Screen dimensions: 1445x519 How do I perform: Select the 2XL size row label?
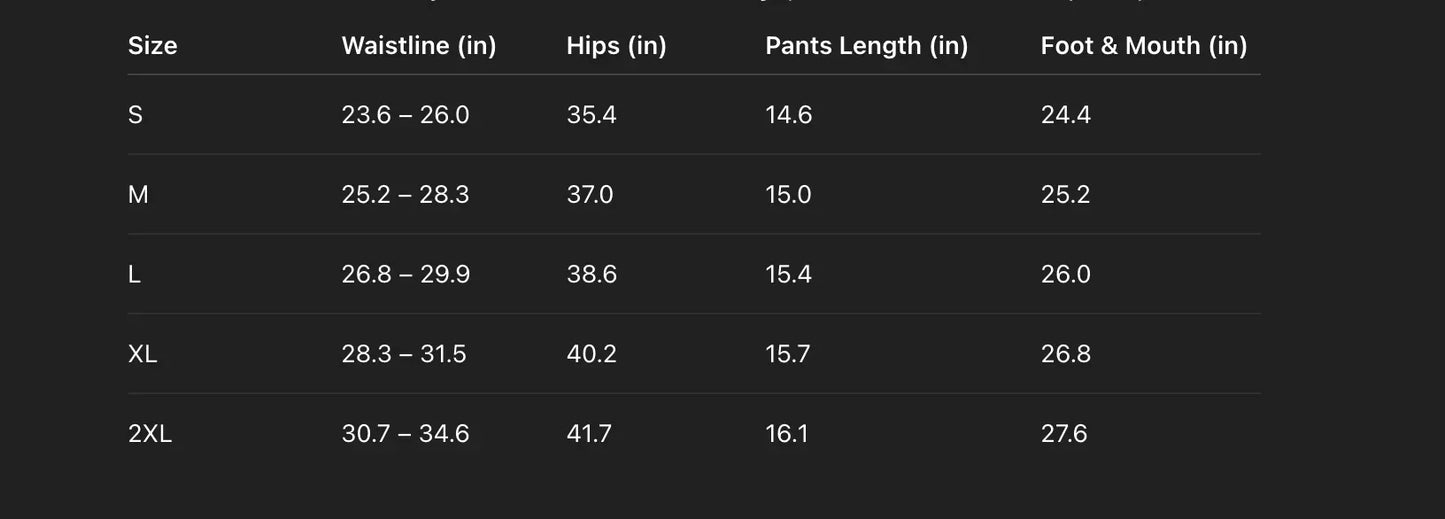click(x=150, y=434)
